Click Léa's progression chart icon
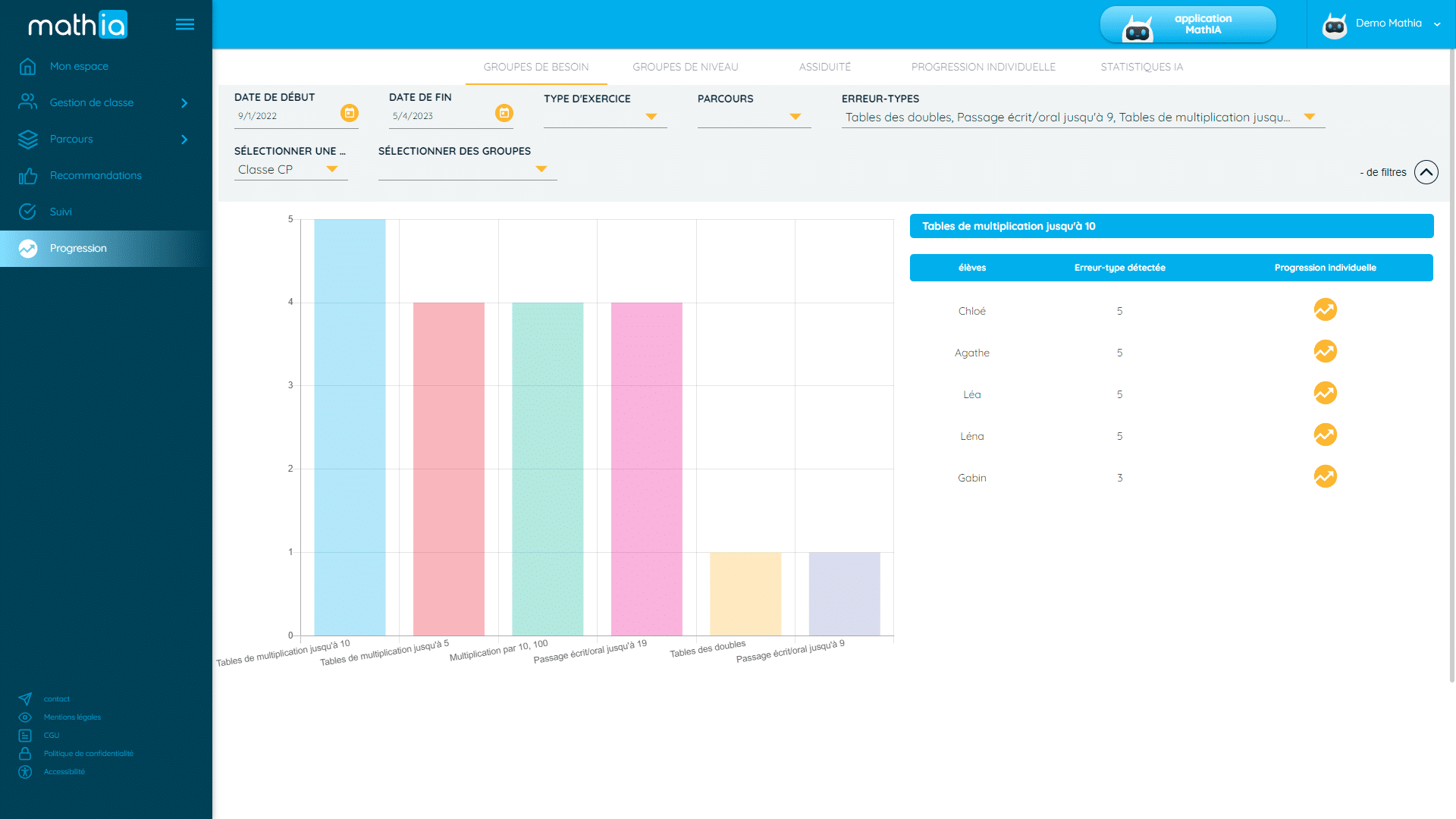The height and width of the screenshot is (819, 1456). point(1325,394)
